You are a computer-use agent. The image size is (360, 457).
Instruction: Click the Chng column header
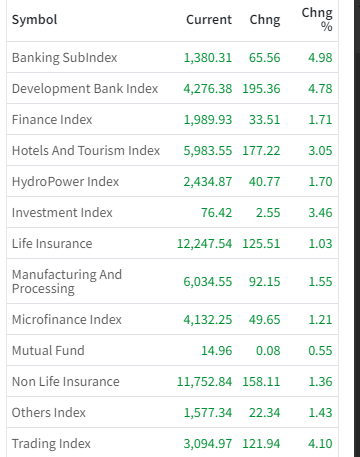click(265, 20)
